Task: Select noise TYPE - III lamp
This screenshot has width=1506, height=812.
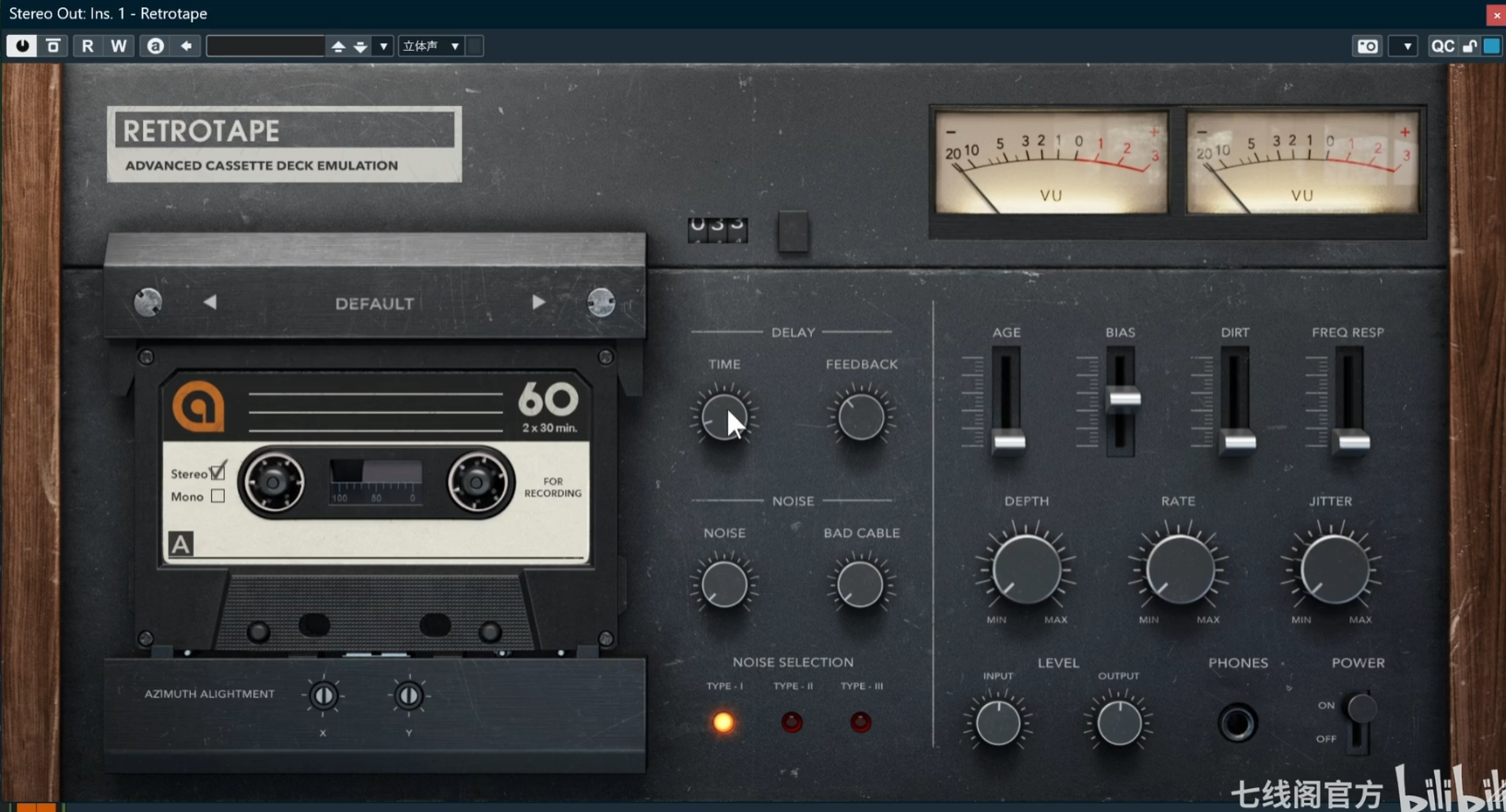Action: click(x=860, y=723)
